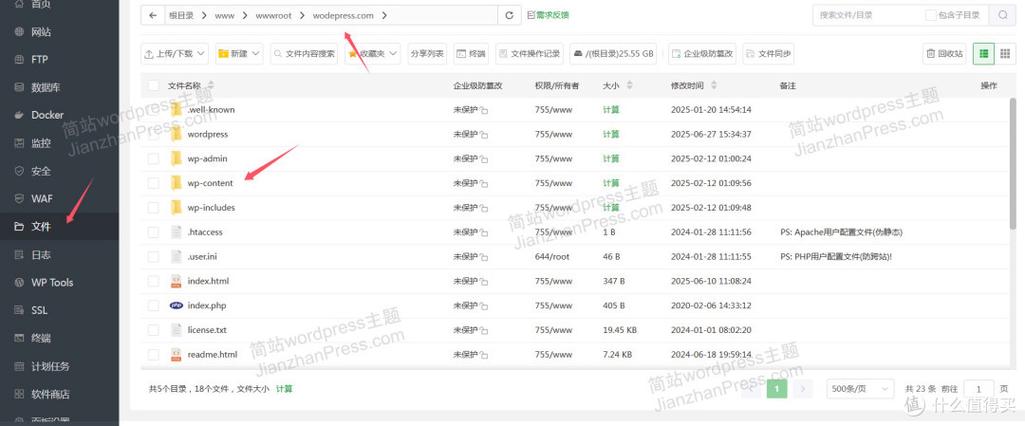Viewport: 1025px width, 426px height.
Task: Open the Recycle Bin (回收站)
Action: click(945, 53)
